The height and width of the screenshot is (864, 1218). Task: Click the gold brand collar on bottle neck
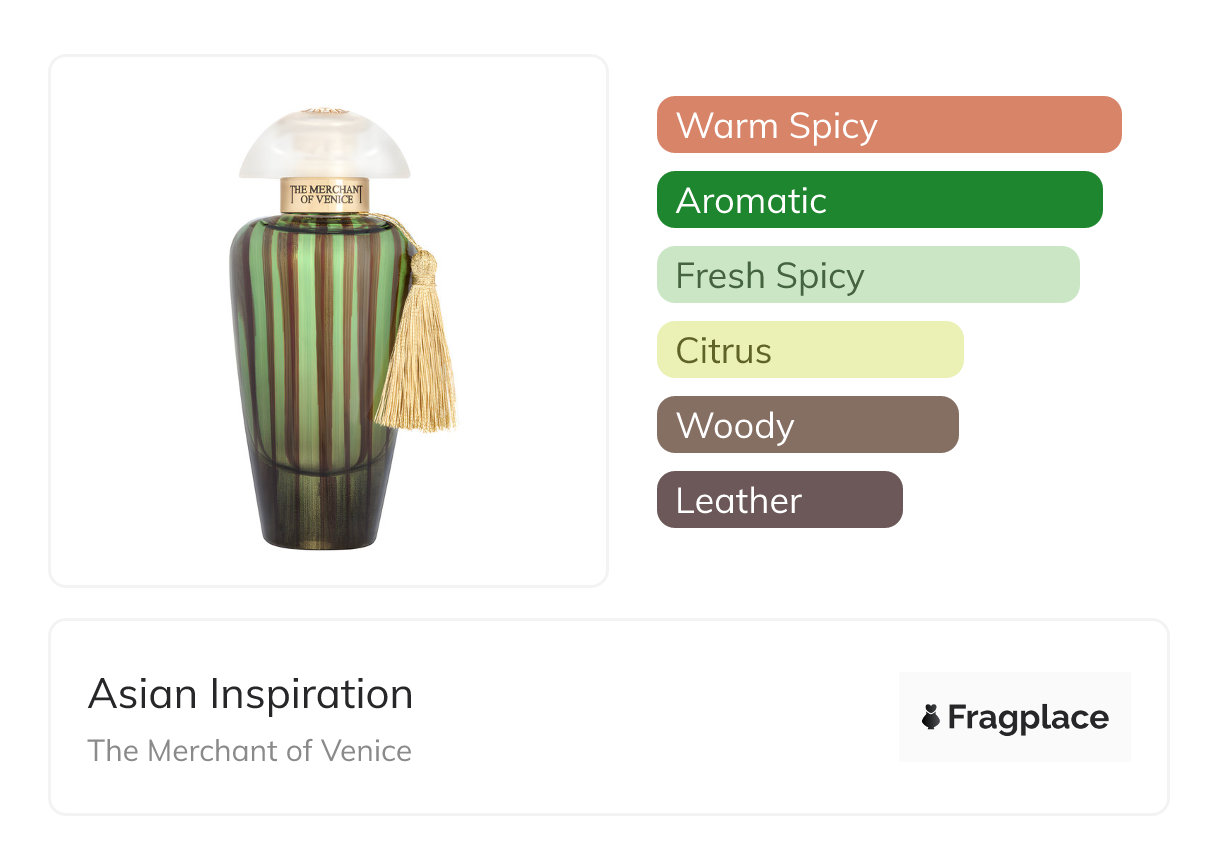pos(322,194)
